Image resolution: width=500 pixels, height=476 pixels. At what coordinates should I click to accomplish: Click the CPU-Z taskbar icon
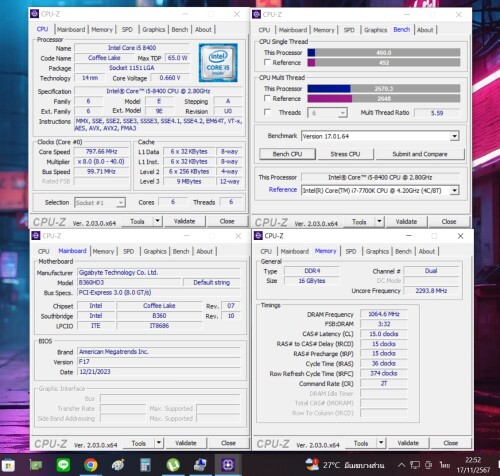point(228,465)
